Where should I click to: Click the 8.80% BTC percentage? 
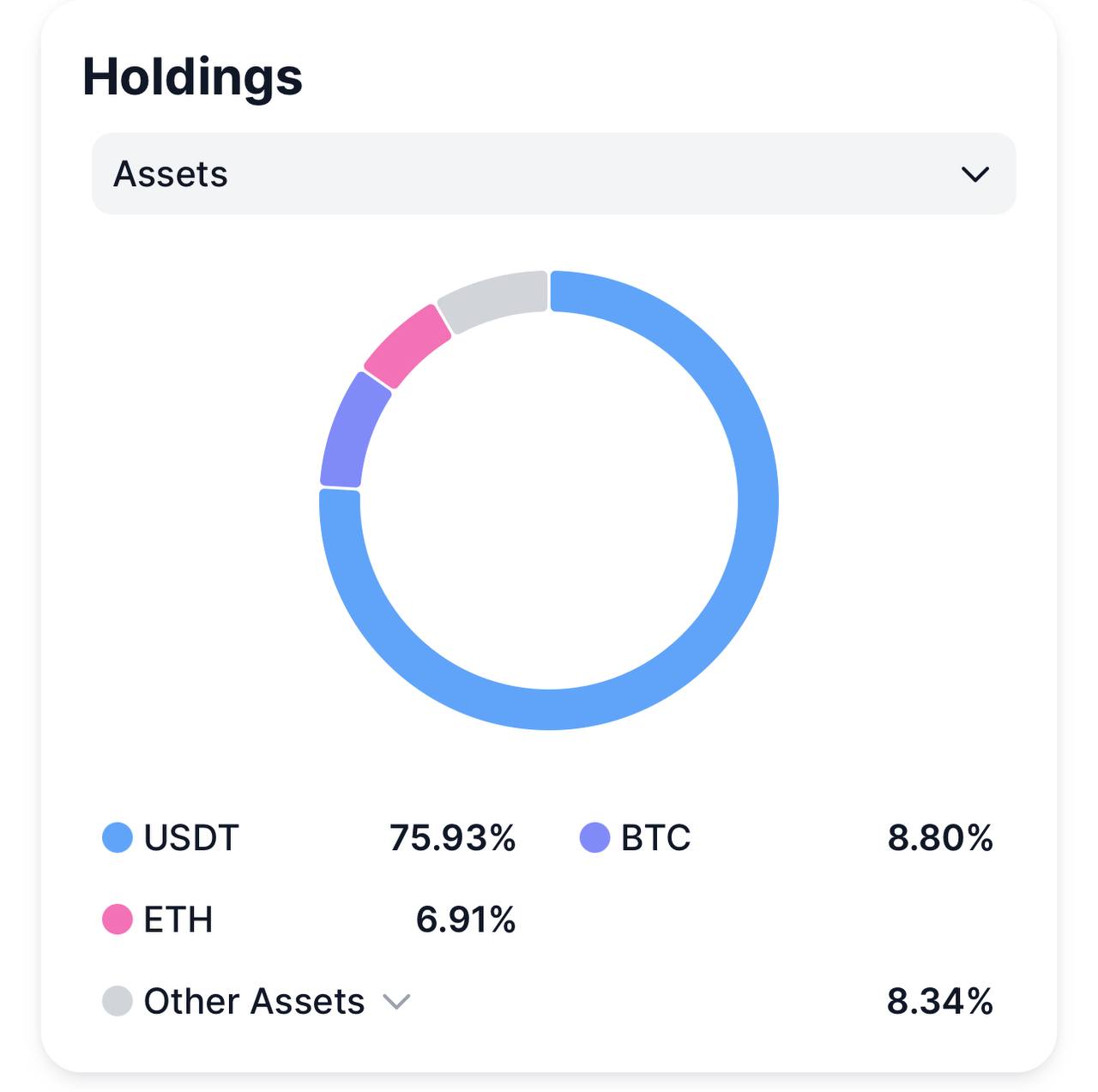tap(940, 837)
